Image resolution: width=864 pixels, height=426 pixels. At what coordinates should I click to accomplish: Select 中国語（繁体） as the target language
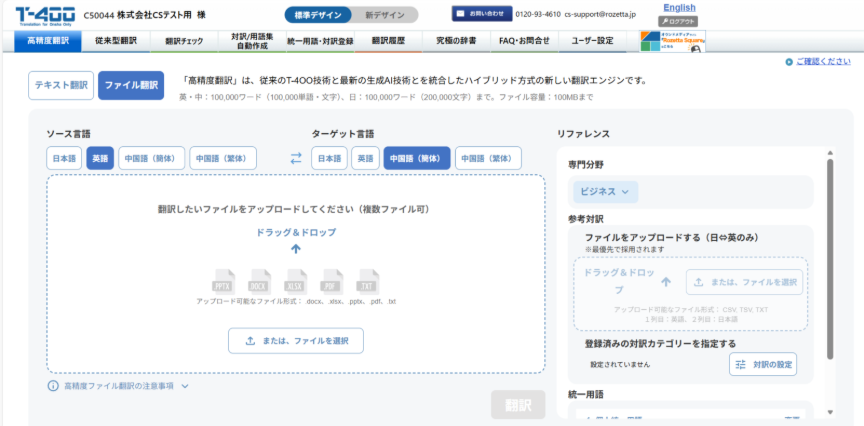[x=489, y=158]
